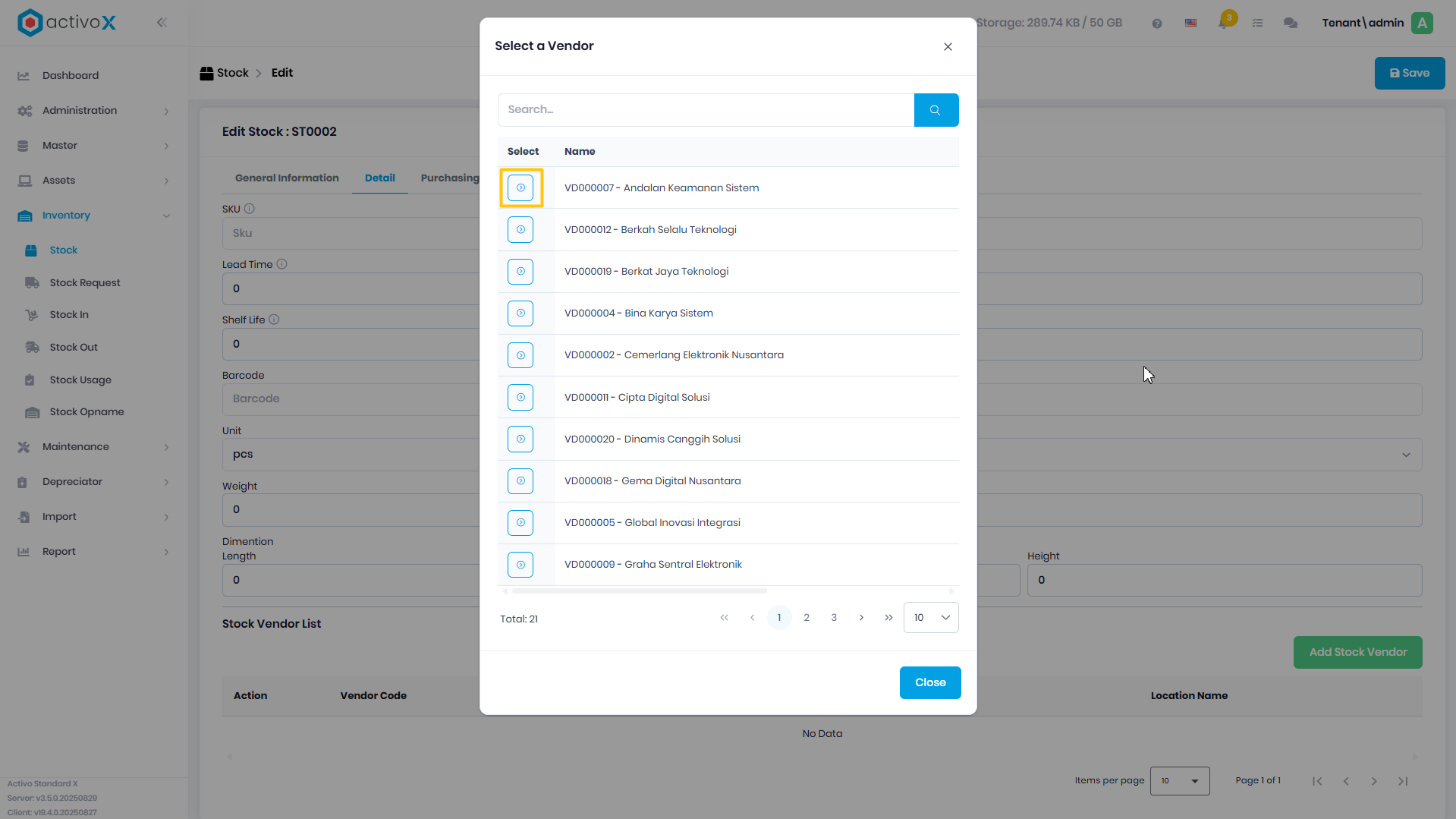Go to previous page in vendor dialog
Screen dimensions: 1456x819
tap(752, 618)
